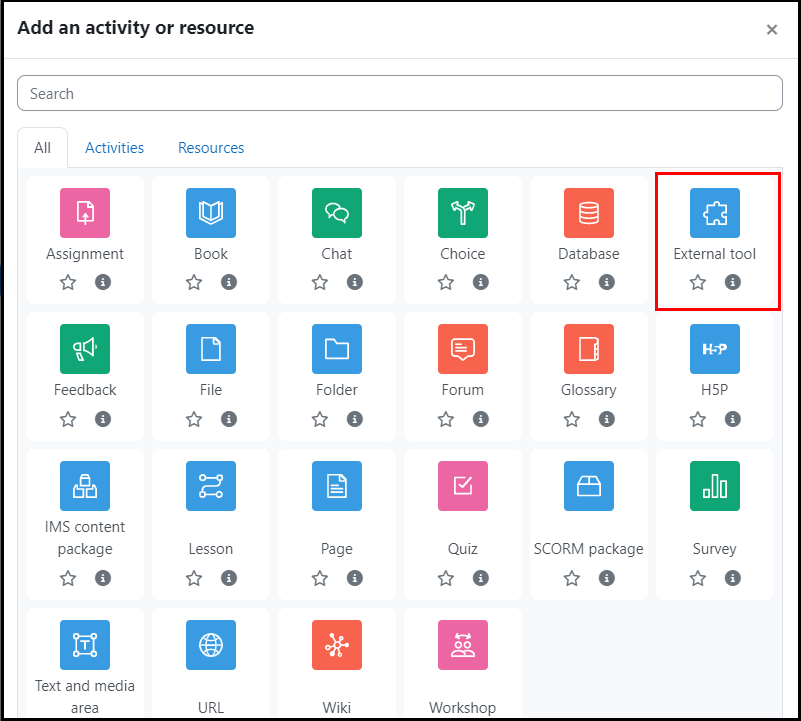
Task: Switch to the Activities tab
Action: (114, 148)
